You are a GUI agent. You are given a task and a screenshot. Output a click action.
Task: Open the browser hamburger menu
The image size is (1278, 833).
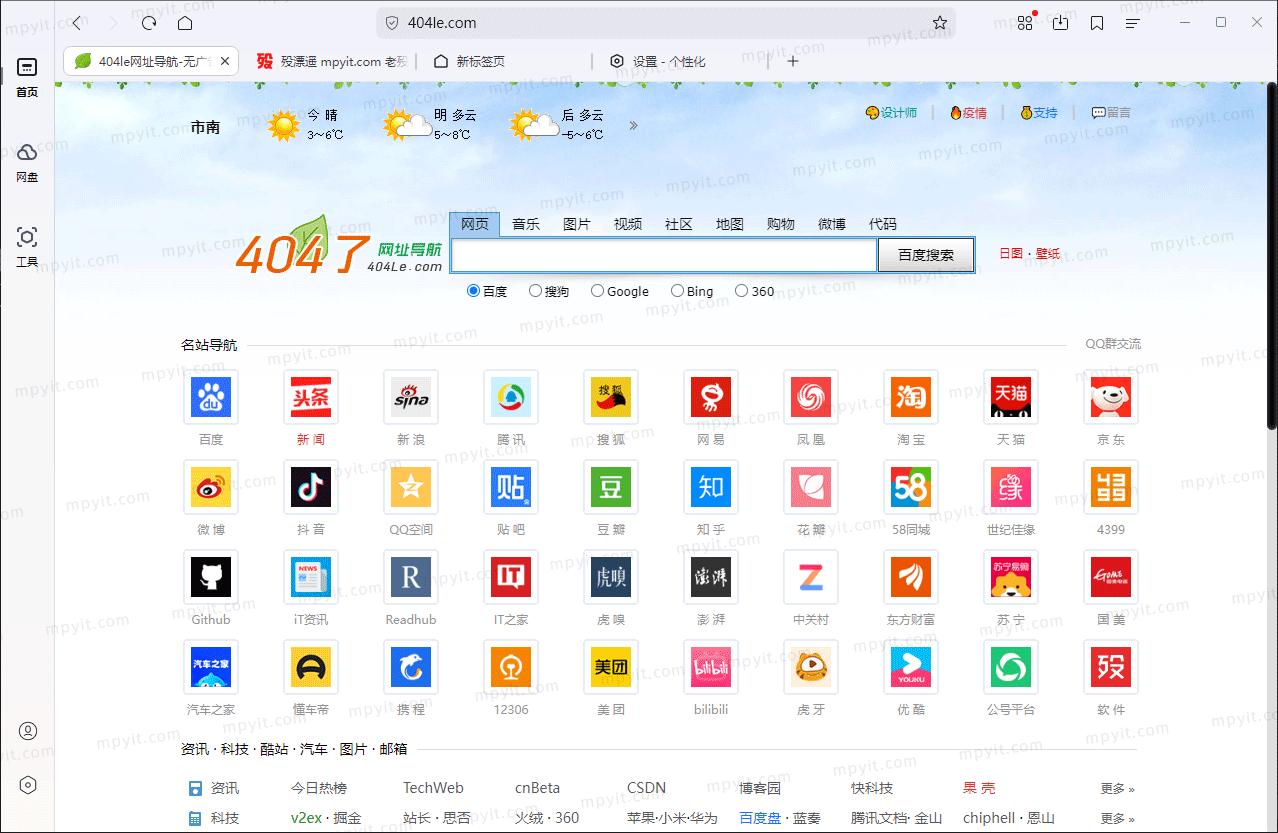[x=1133, y=22]
